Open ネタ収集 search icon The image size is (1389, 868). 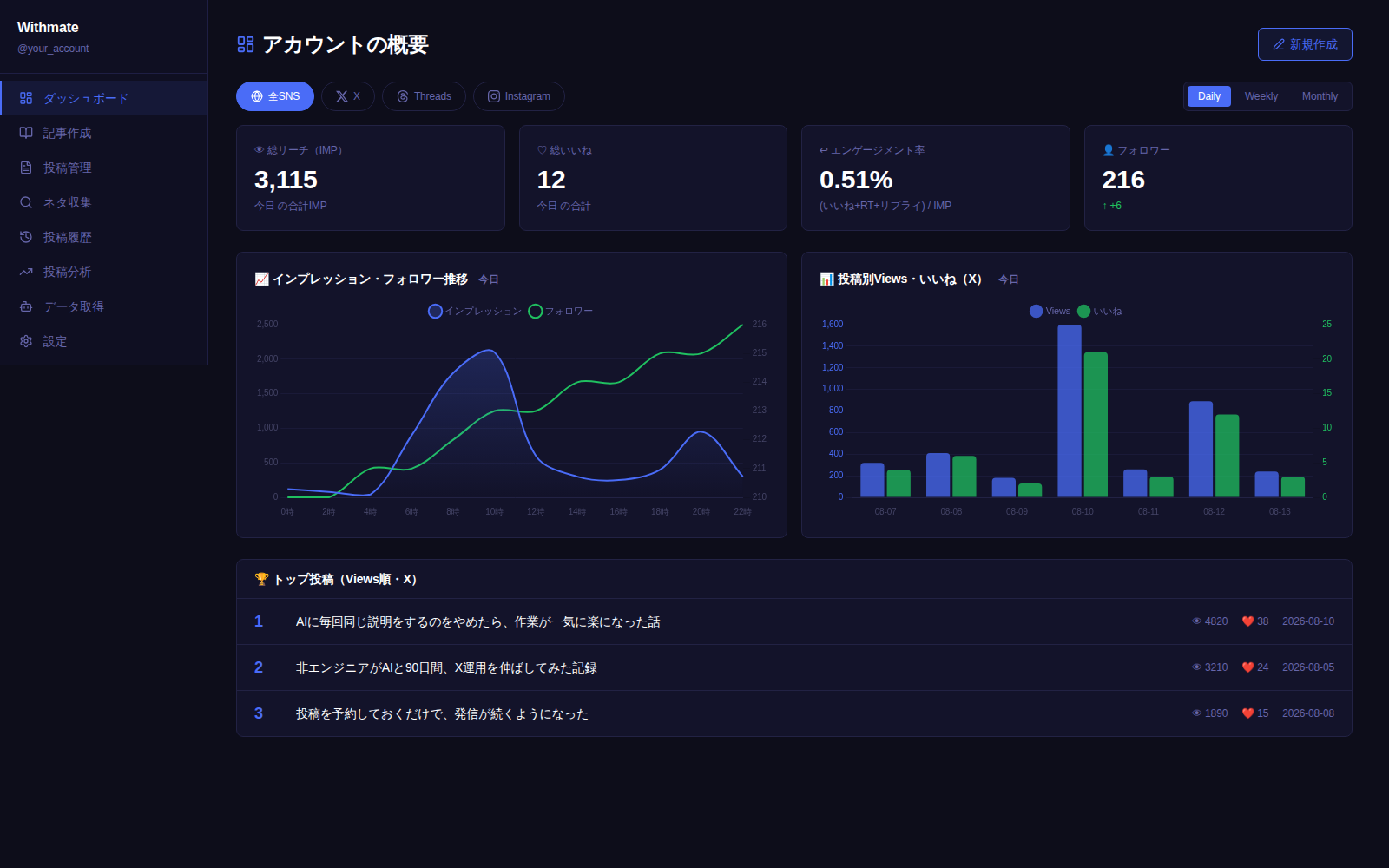[26, 202]
